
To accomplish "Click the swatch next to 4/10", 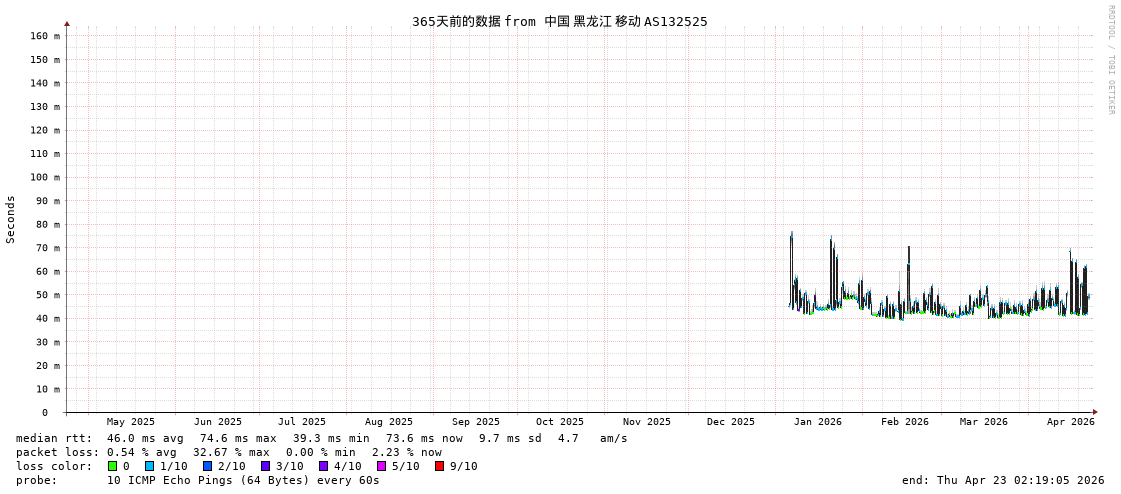I will click(324, 466).
